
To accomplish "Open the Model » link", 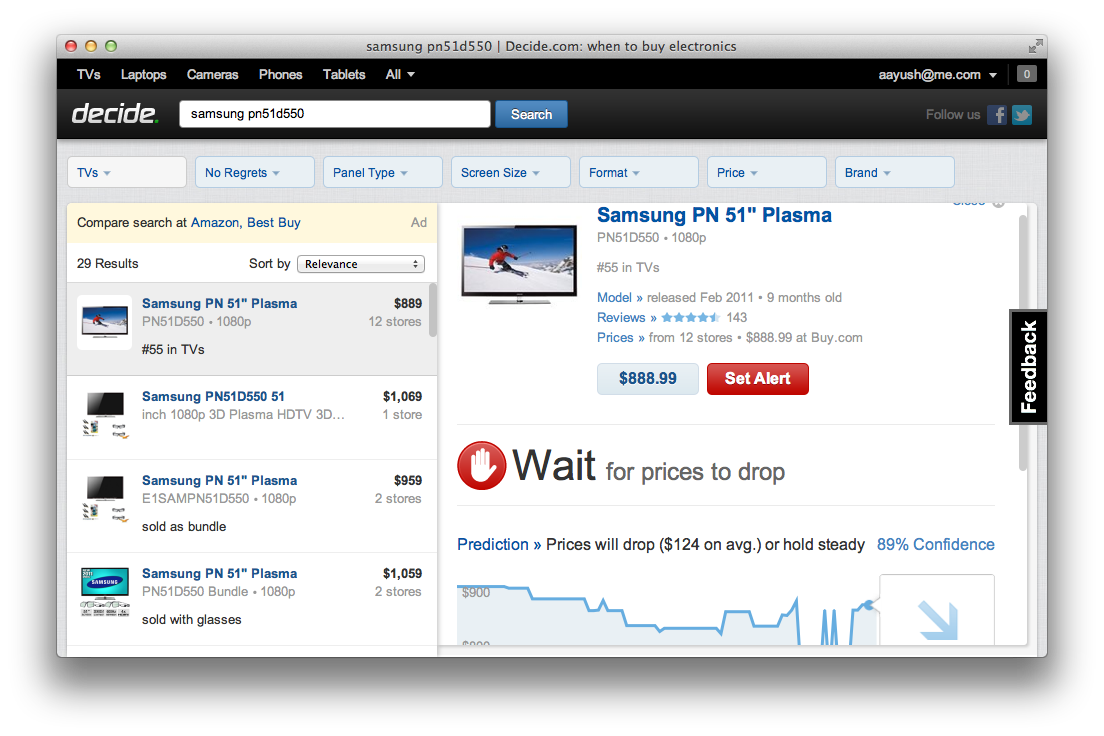I will click(620, 297).
